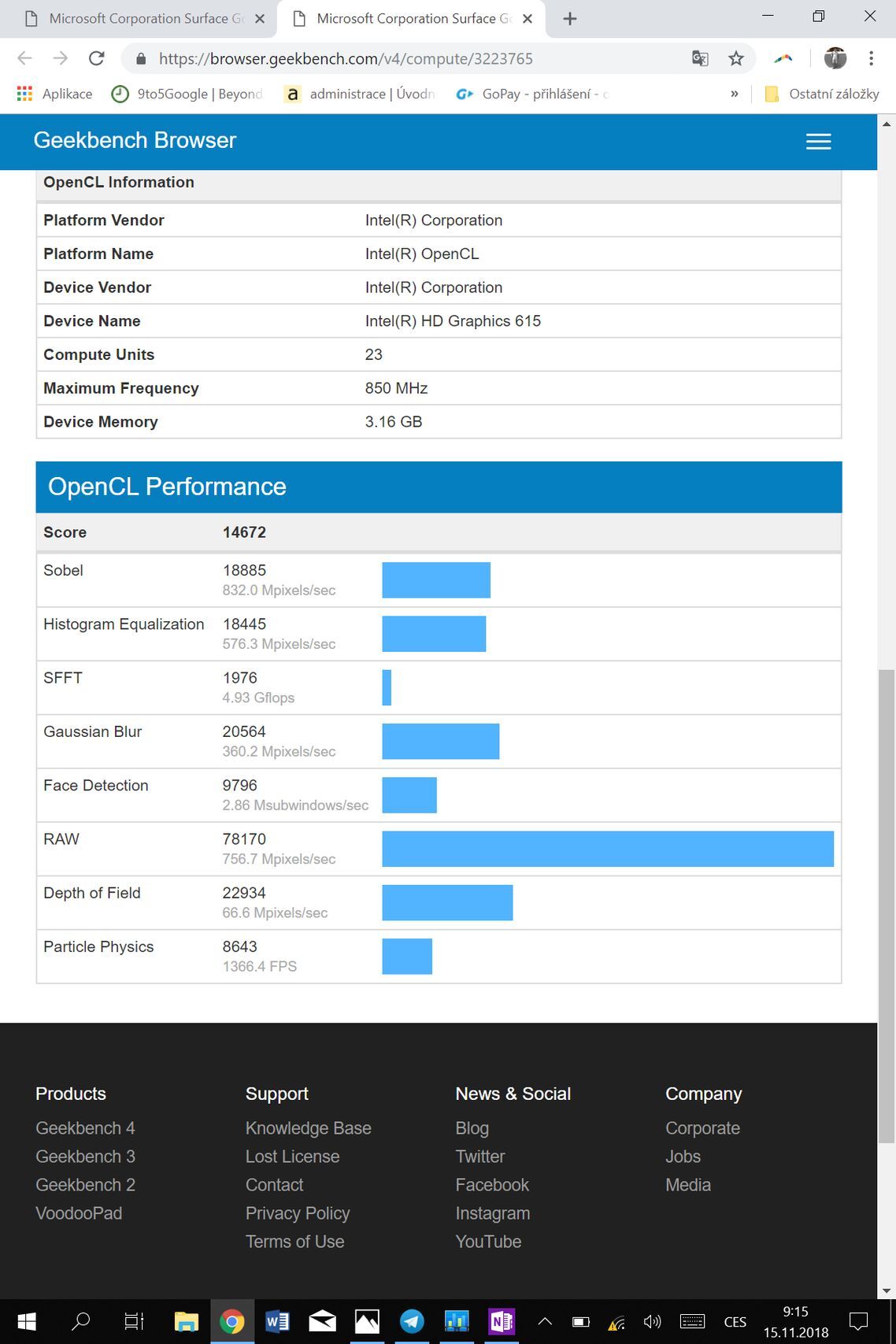Open the Ostatní záložky bookmarks folder
This screenshot has height=1344, width=896.
pos(822,94)
